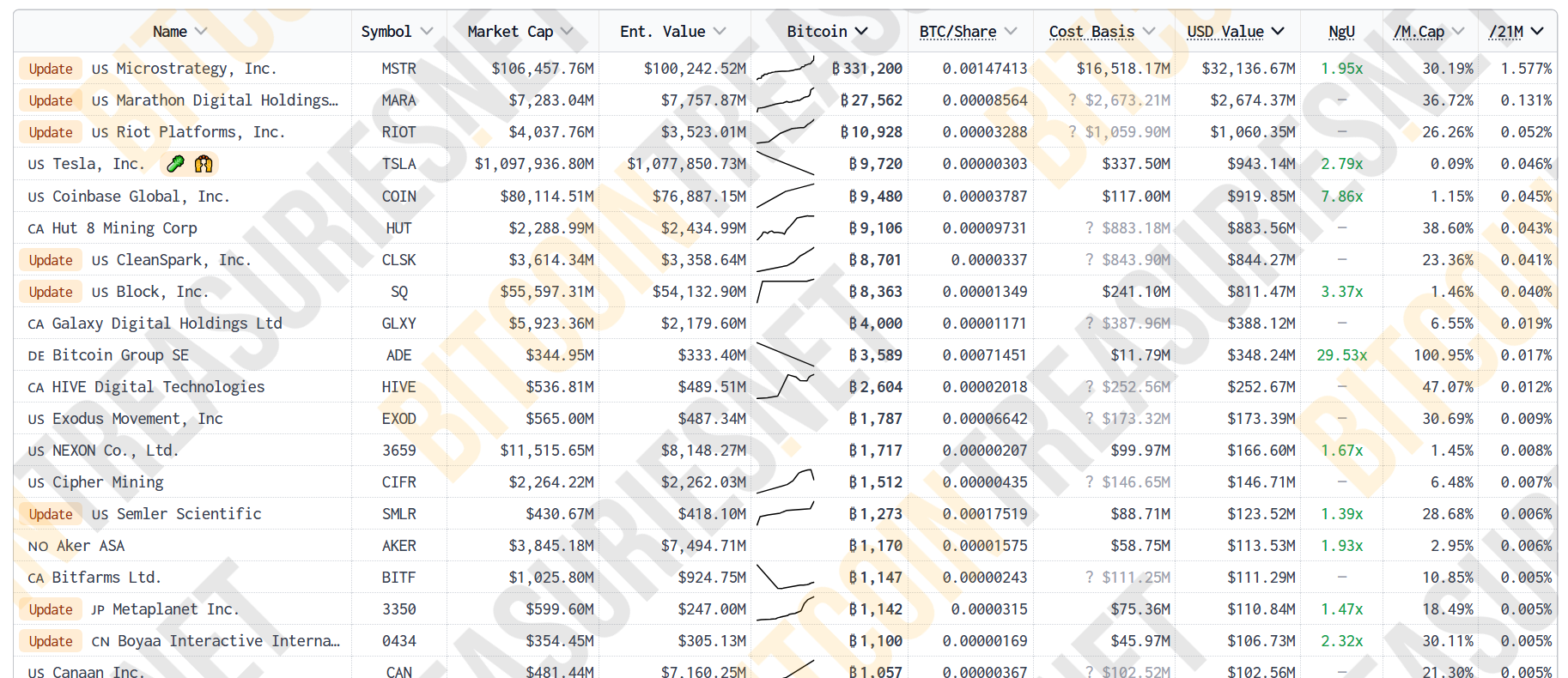This screenshot has height=678, width=1568.
Task: Open the Symbol column sort dropdown
Action: tap(427, 32)
